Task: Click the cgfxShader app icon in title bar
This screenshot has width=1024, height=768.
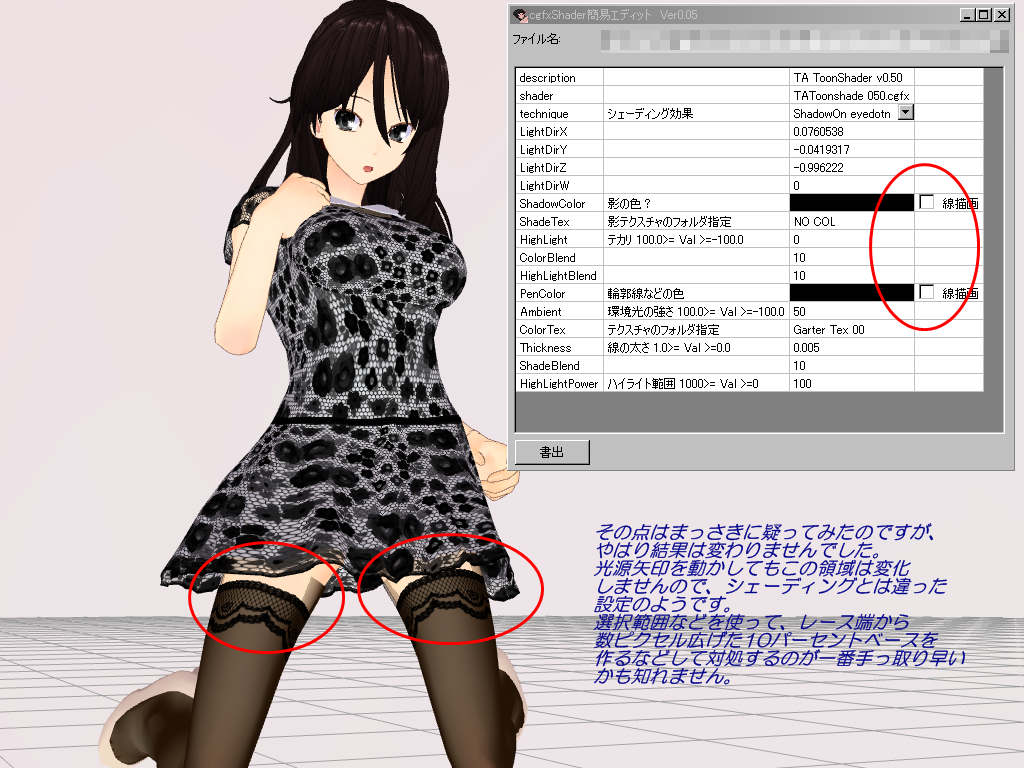Action: coord(519,15)
